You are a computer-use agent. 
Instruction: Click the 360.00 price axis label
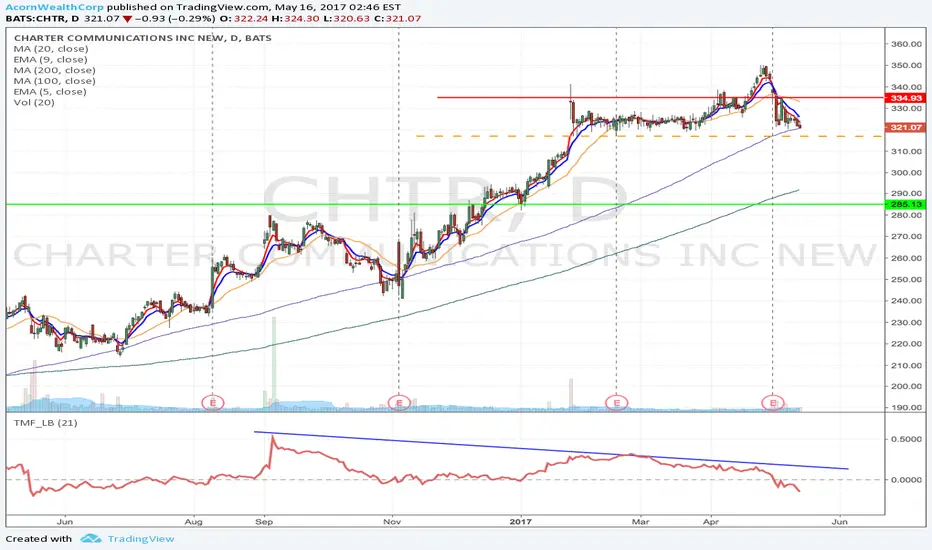[906, 44]
